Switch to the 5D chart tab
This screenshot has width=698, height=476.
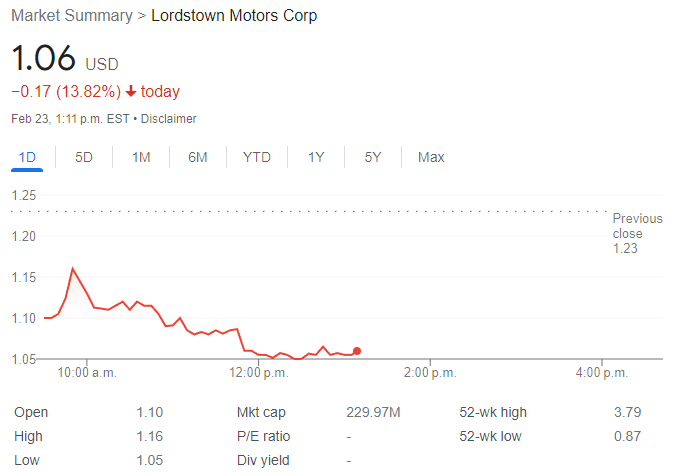tap(84, 157)
